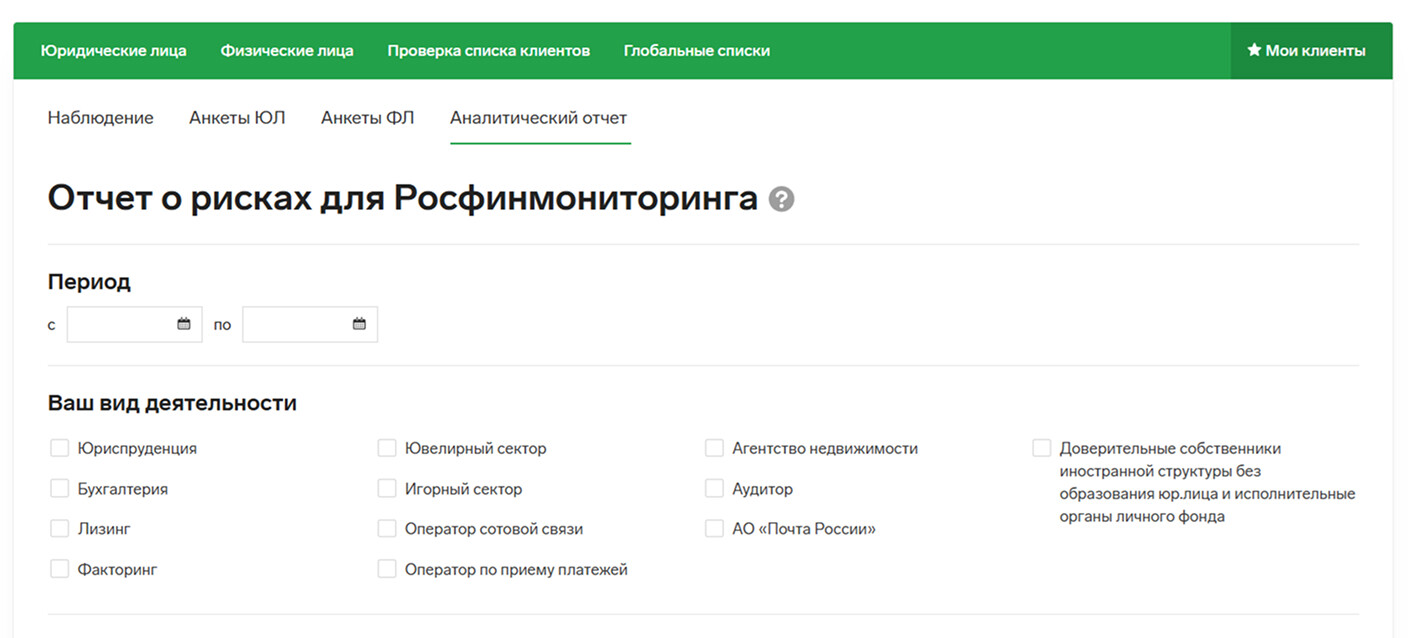The width and height of the screenshot is (1418, 638).
Task: Enable the Ювелирный сектор checkbox
Action: (x=387, y=448)
